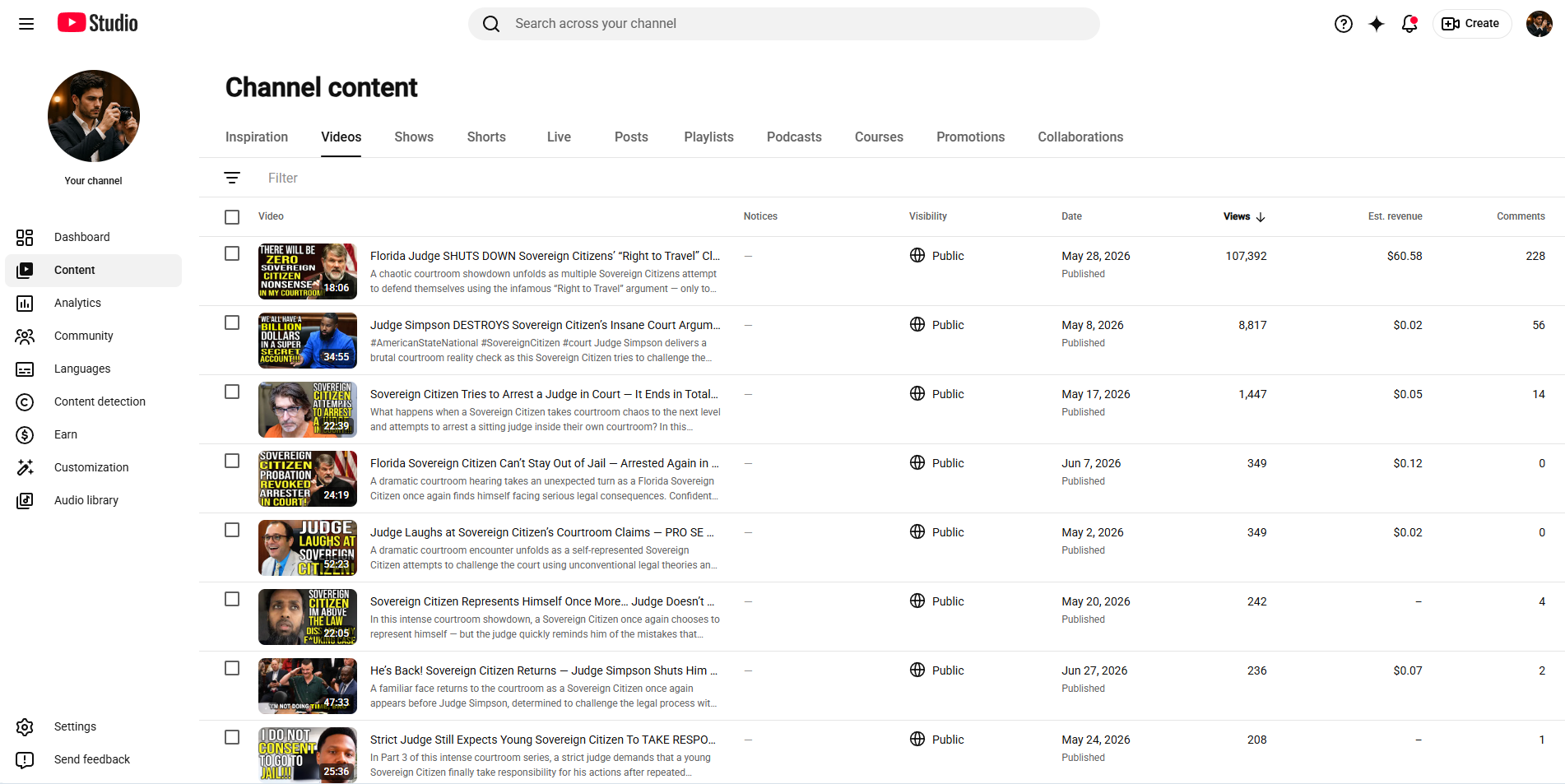Check the Judge Laughs video checkbox
The height and width of the screenshot is (784, 1565).
(x=232, y=530)
